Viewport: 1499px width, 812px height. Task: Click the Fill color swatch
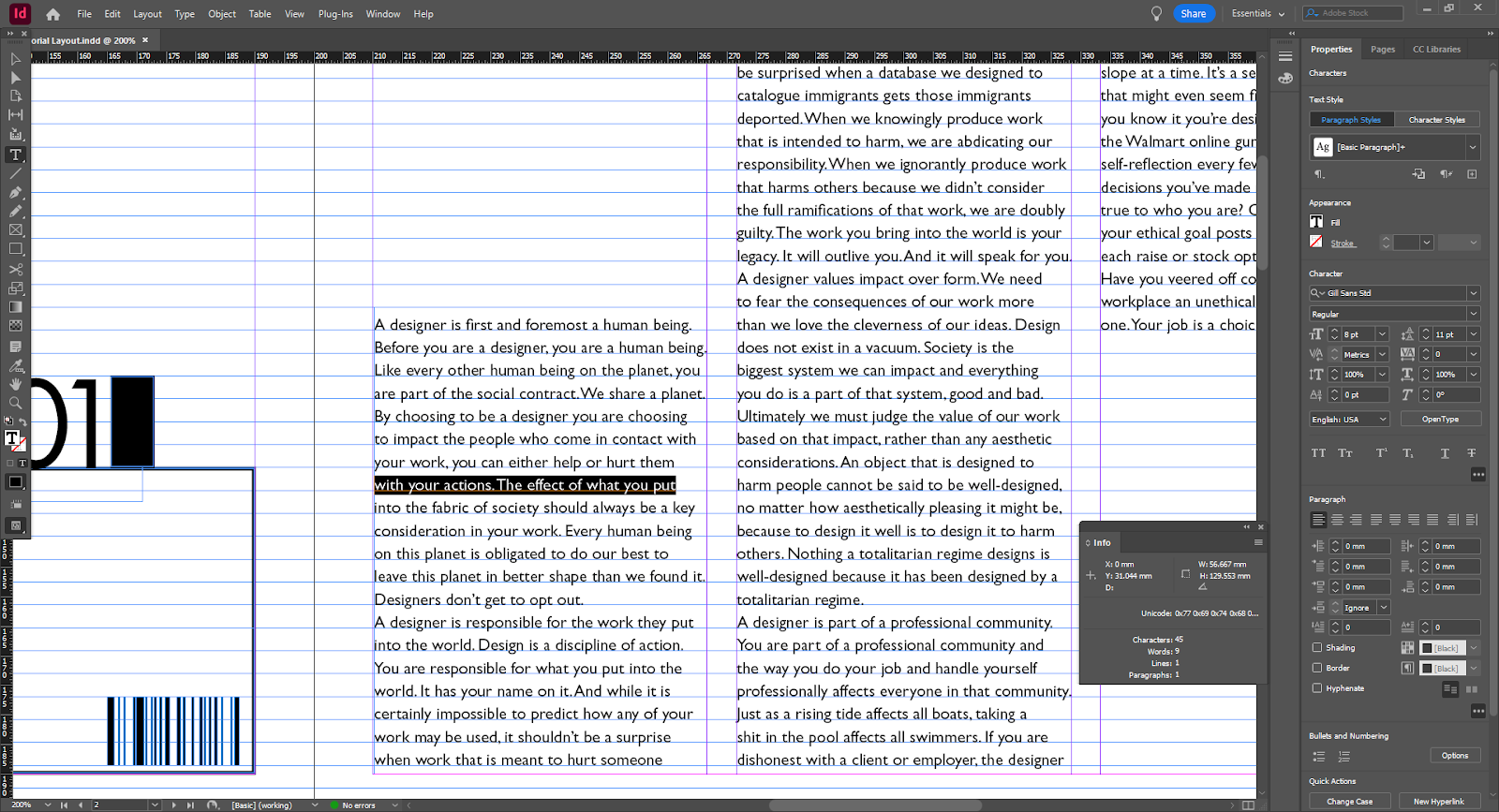point(1316,222)
